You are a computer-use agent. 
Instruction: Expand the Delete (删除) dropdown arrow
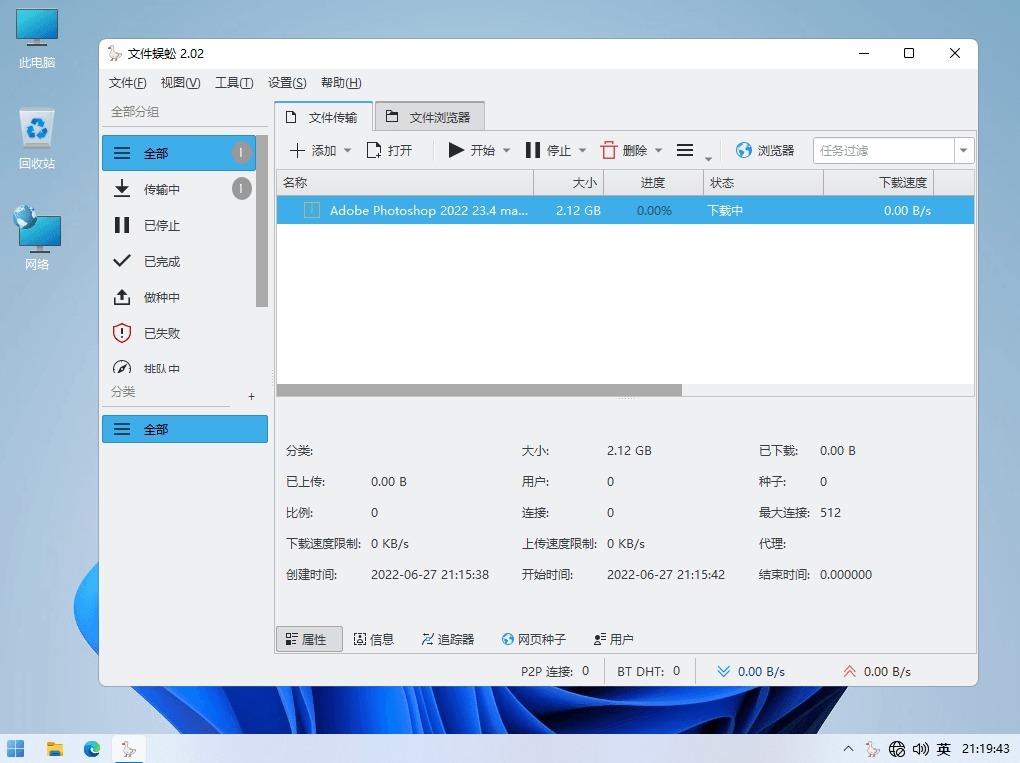[x=658, y=151]
